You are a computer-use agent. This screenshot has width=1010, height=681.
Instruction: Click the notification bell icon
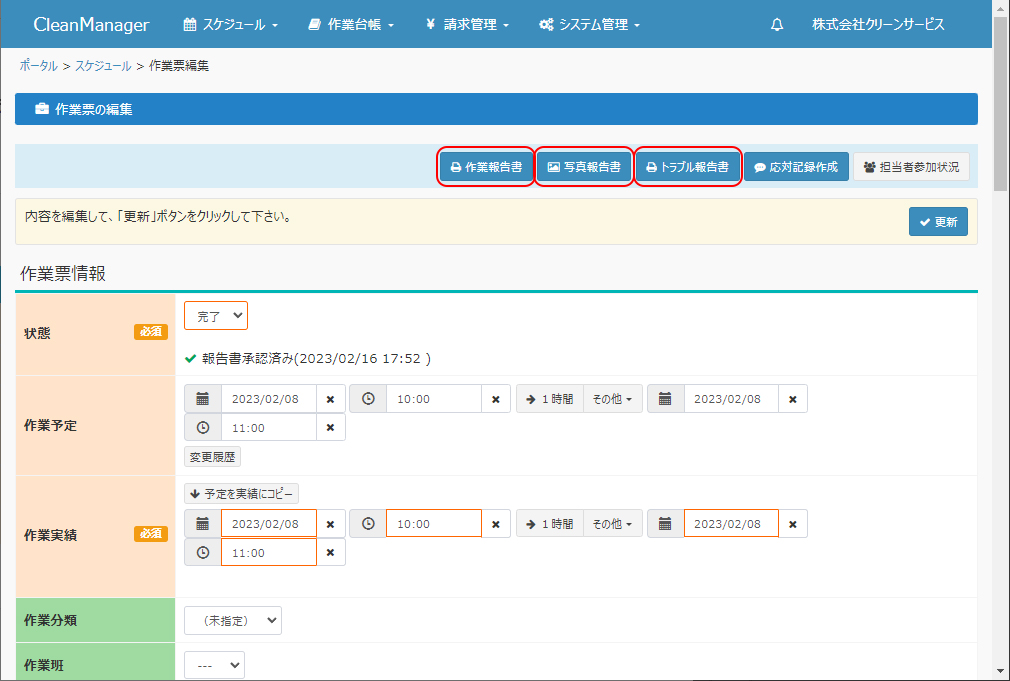click(x=777, y=25)
